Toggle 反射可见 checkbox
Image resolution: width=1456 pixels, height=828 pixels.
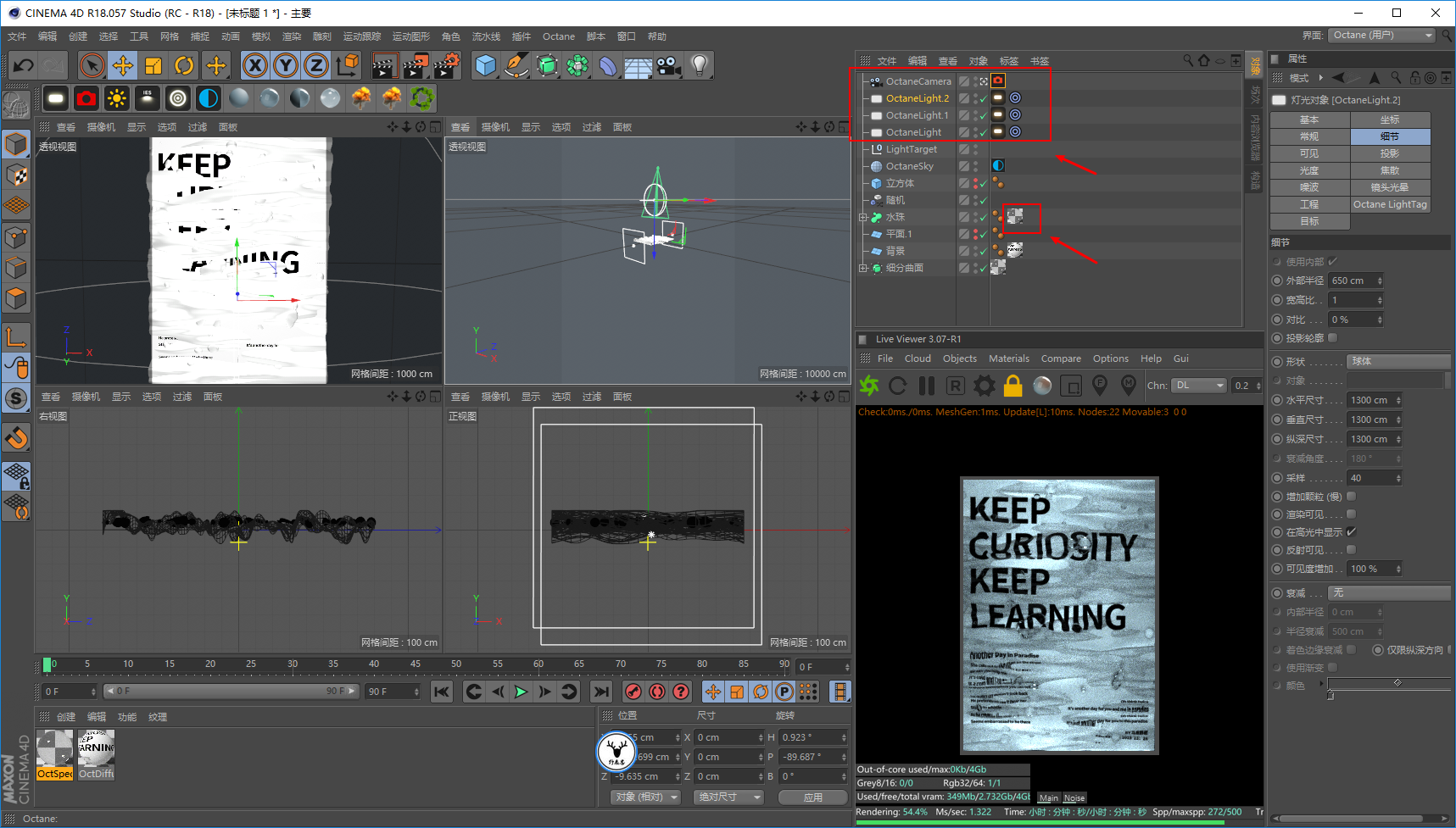coord(1351,549)
